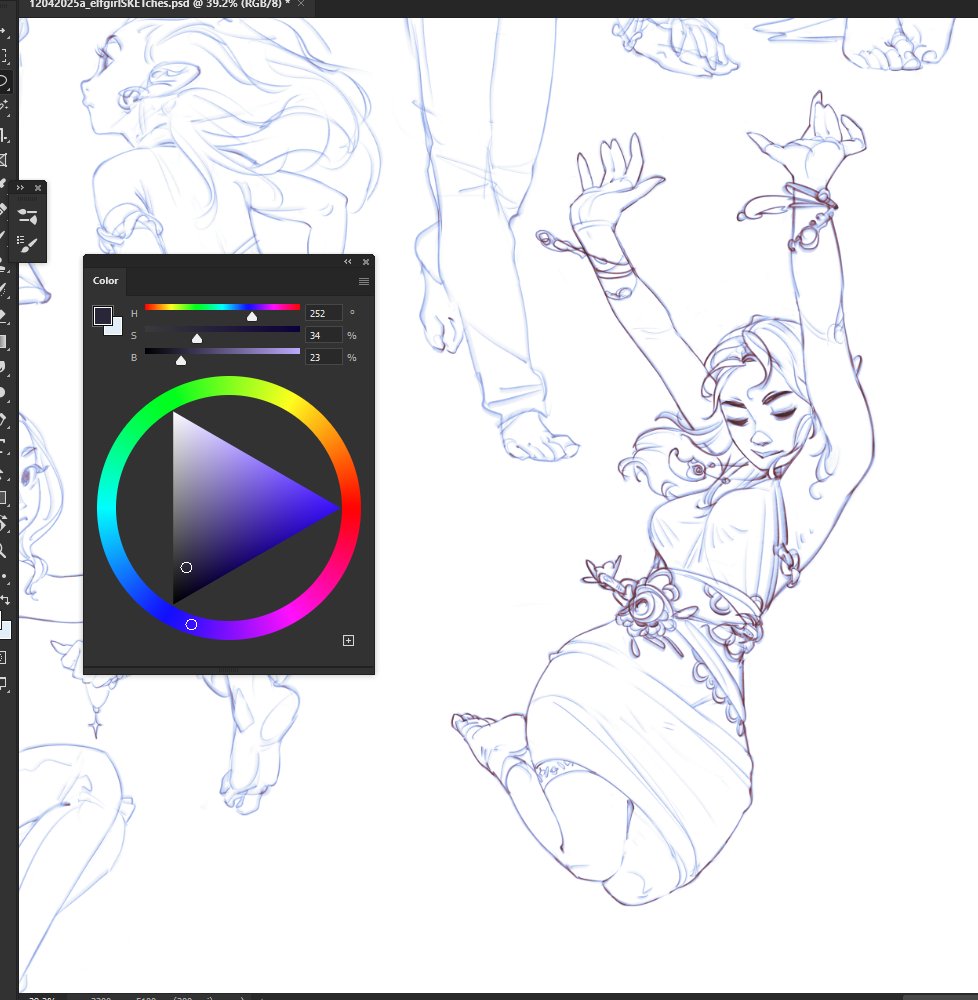Click the H value field showing 252
The height and width of the screenshot is (1000, 978).
tap(323, 313)
